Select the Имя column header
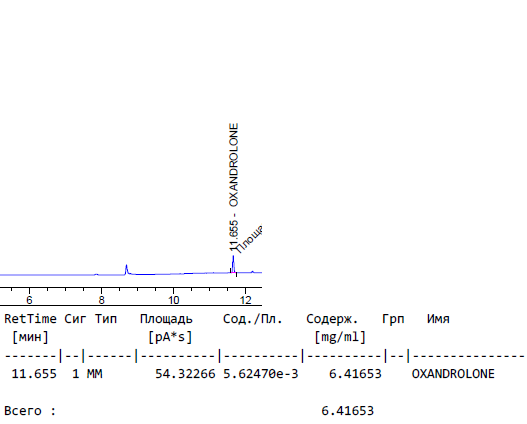The height and width of the screenshot is (424, 527). (438, 319)
